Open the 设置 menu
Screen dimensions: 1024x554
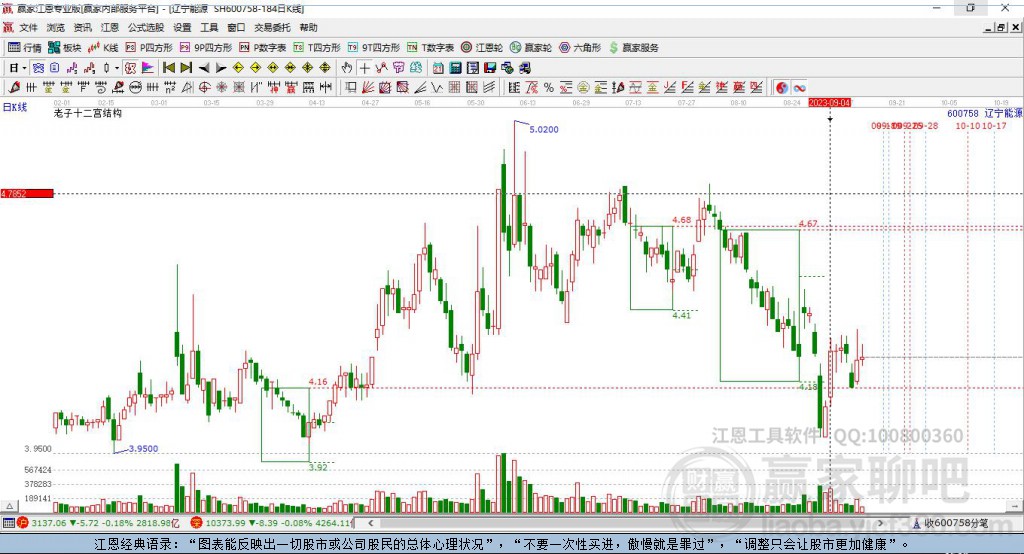pyautogui.click(x=182, y=27)
